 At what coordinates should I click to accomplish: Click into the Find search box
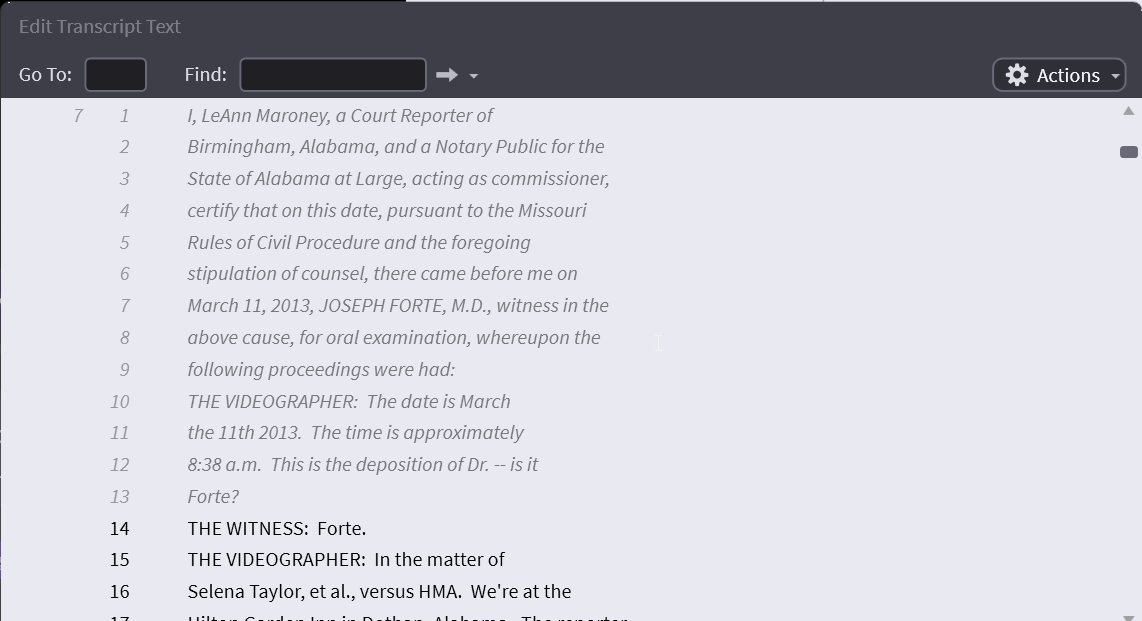[333, 75]
